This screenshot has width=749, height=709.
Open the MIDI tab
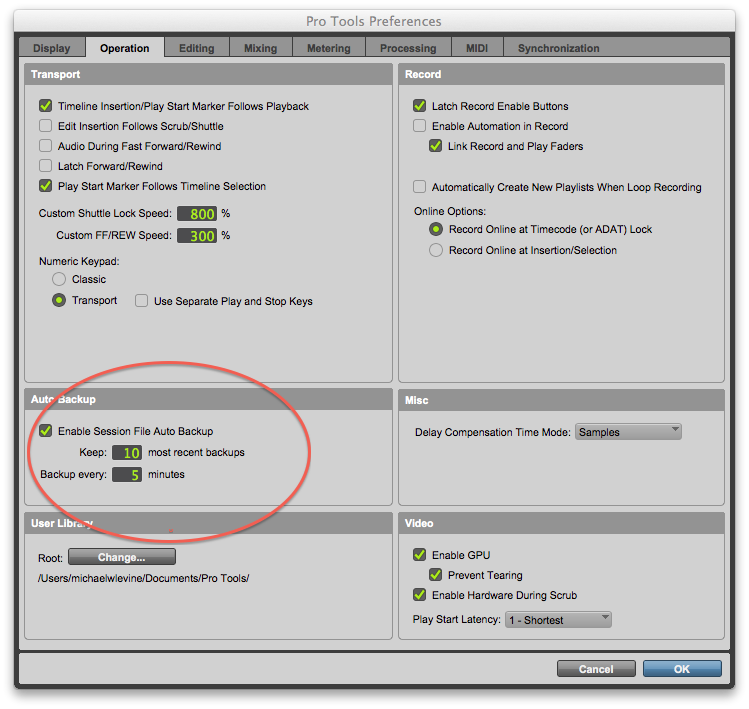[477, 48]
